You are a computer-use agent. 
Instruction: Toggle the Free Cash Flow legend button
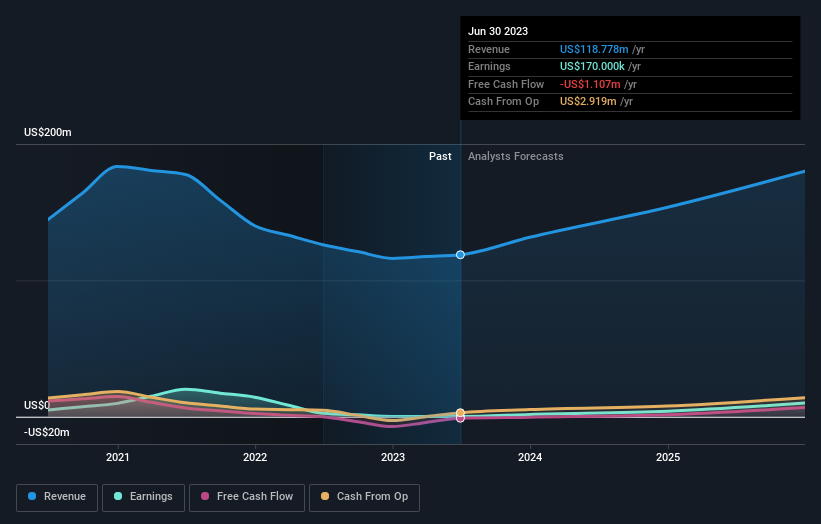point(247,497)
